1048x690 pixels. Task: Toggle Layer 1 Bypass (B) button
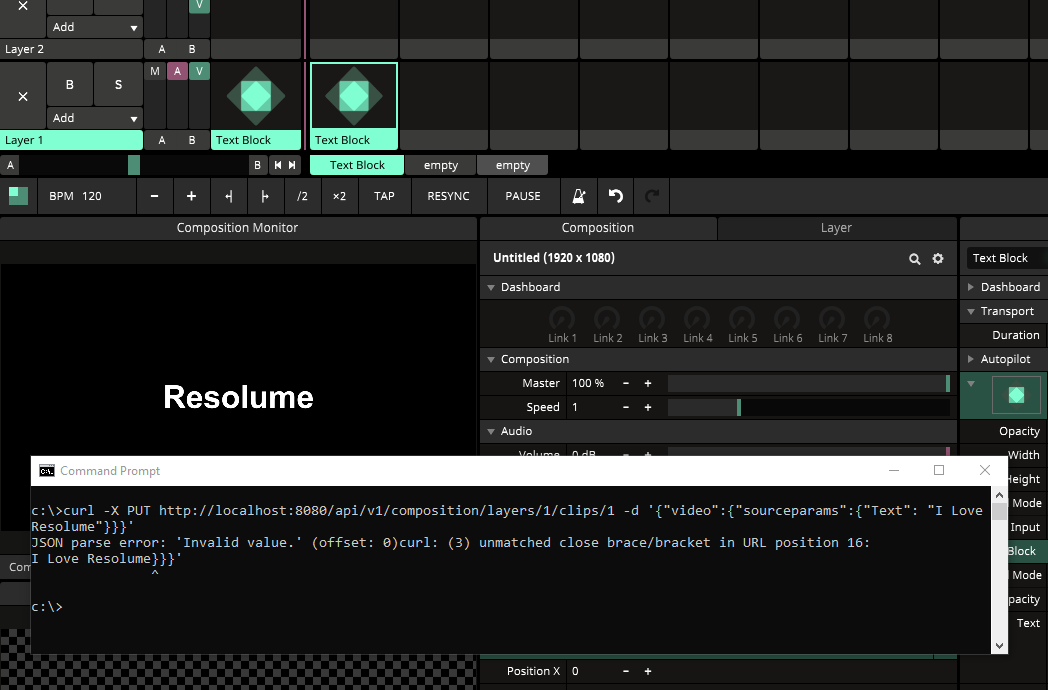coord(70,85)
